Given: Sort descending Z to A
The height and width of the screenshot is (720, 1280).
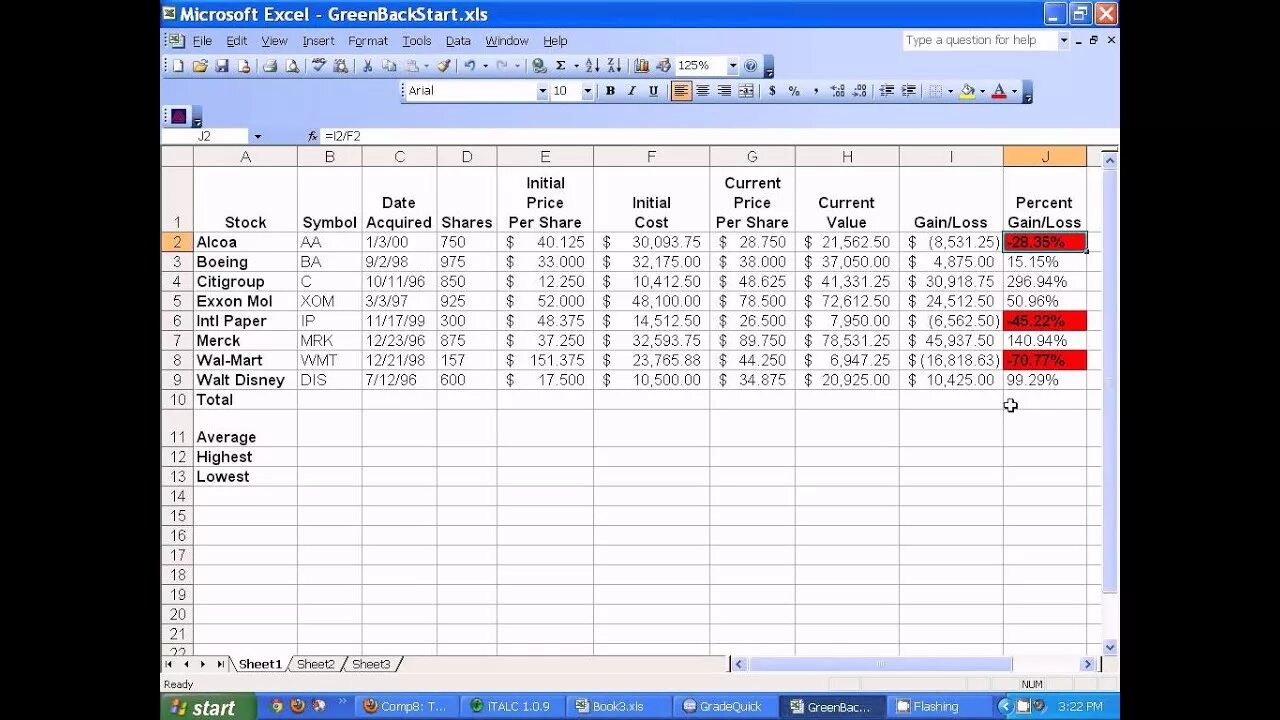Looking at the screenshot, I should tap(614, 66).
